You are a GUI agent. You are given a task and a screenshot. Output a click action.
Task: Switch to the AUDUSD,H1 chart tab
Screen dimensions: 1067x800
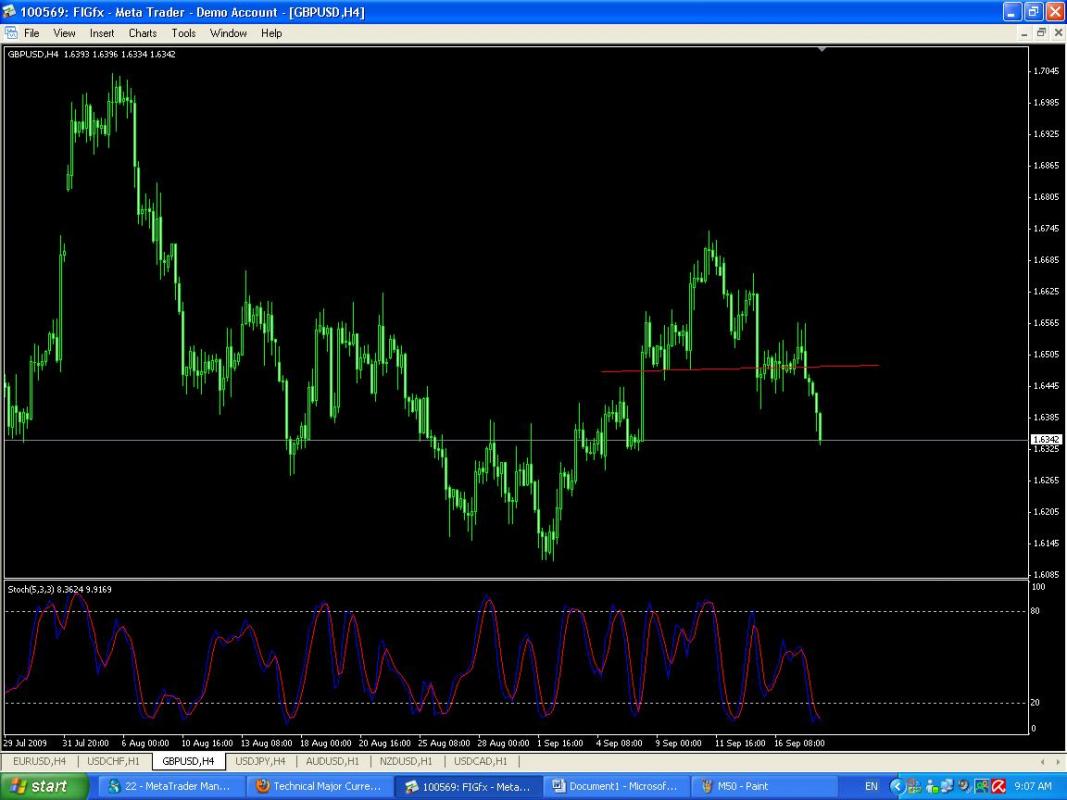[332, 761]
